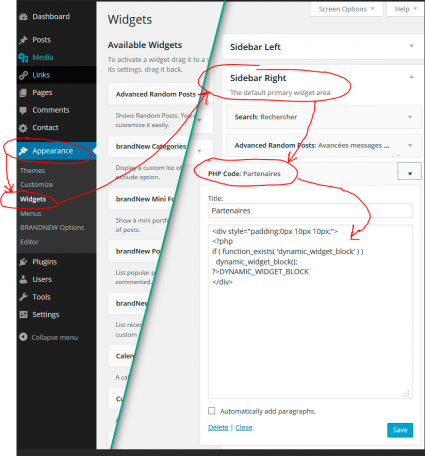Open the Dashboard gauge icon

[x=23, y=17]
